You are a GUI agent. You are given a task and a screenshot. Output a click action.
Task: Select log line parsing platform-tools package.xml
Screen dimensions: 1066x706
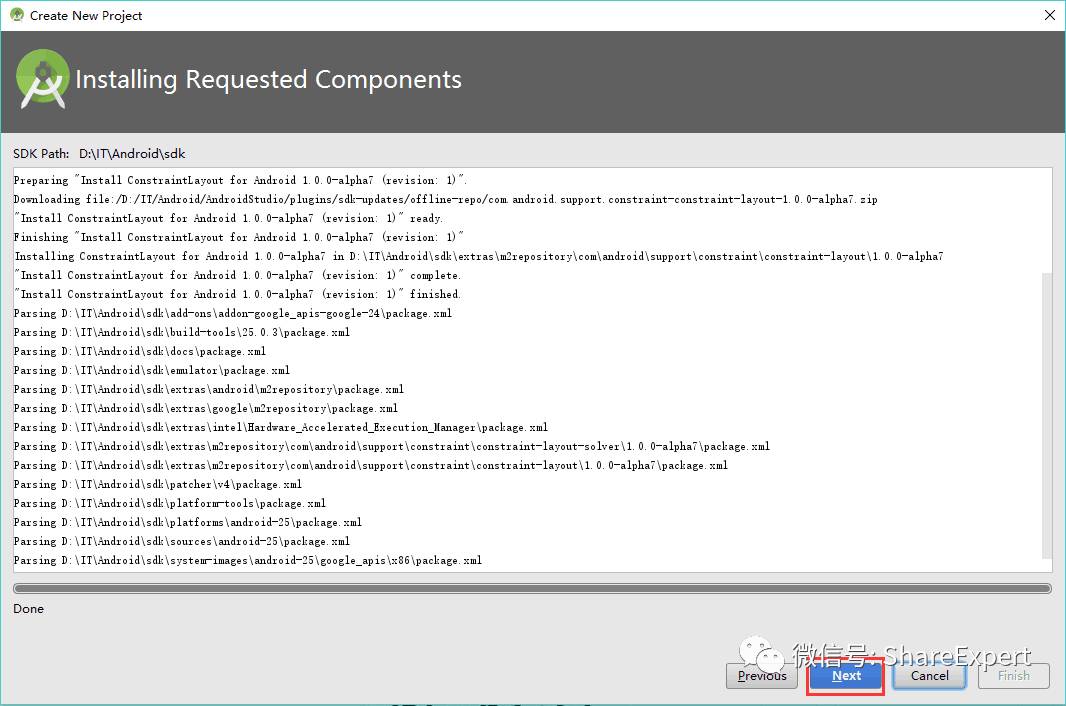[170, 503]
